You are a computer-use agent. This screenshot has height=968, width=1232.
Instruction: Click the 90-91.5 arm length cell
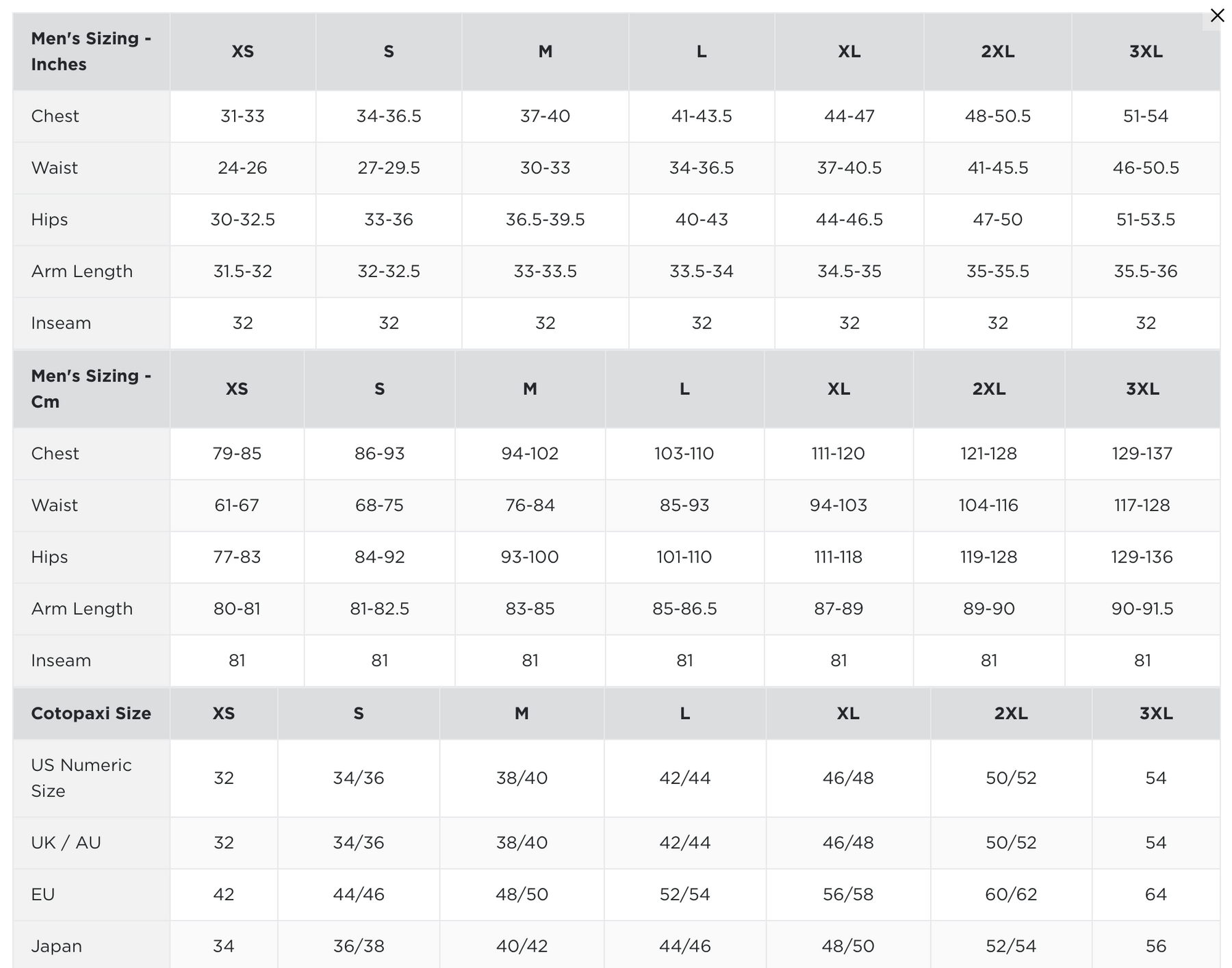click(x=1142, y=609)
